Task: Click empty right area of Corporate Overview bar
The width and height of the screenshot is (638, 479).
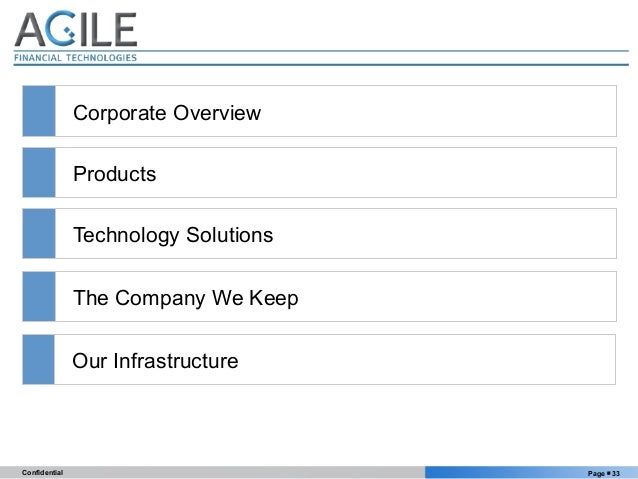Action: click(x=450, y=111)
